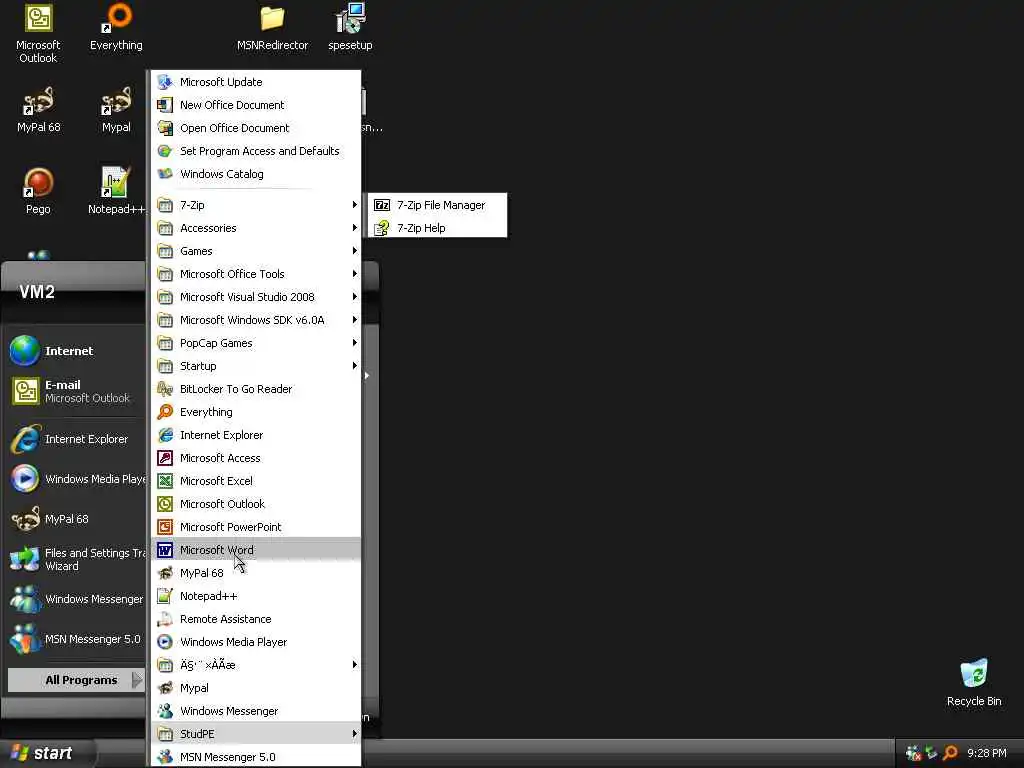Viewport: 1024px width, 768px height.
Task: Launch Windows Media Player from start menu list
Action: coord(76,479)
